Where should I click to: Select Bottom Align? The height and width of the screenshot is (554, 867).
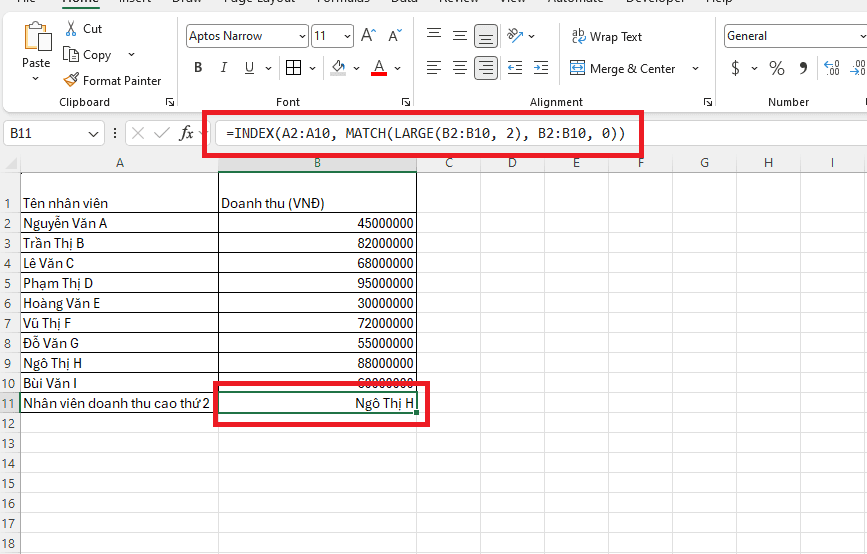coord(485,36)
